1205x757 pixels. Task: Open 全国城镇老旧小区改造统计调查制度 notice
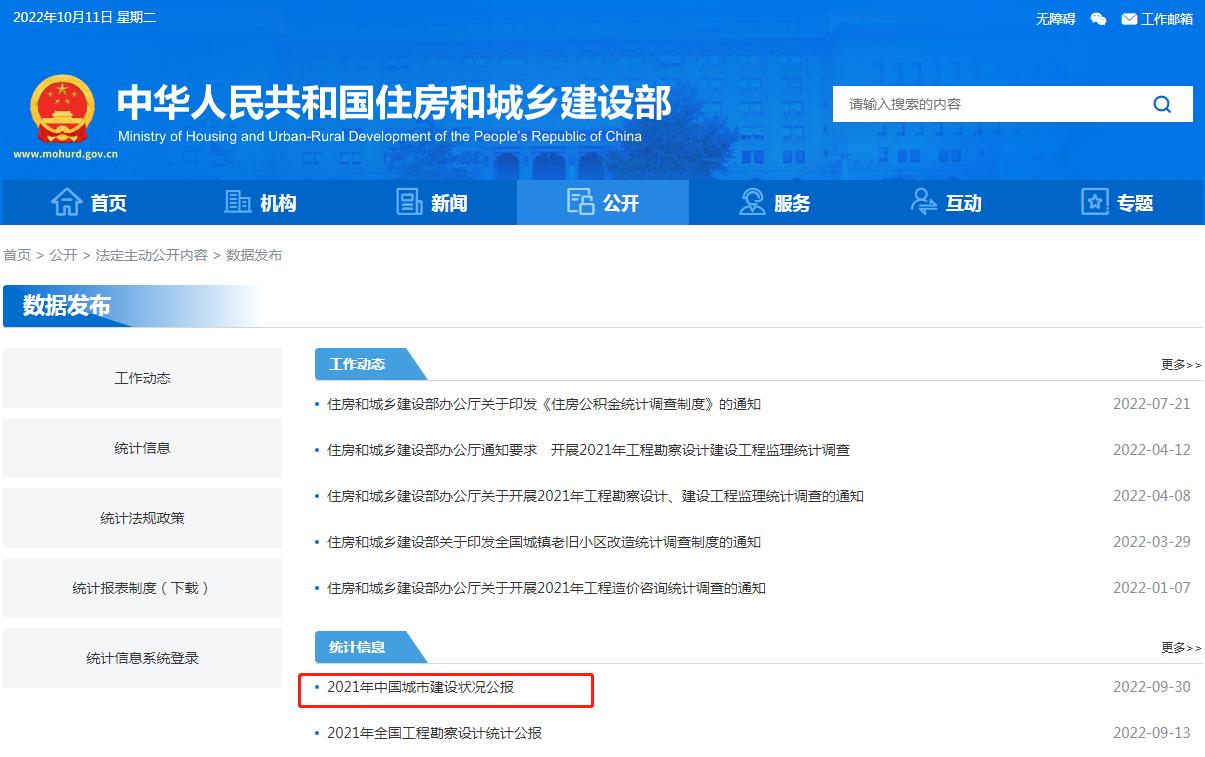544,542
